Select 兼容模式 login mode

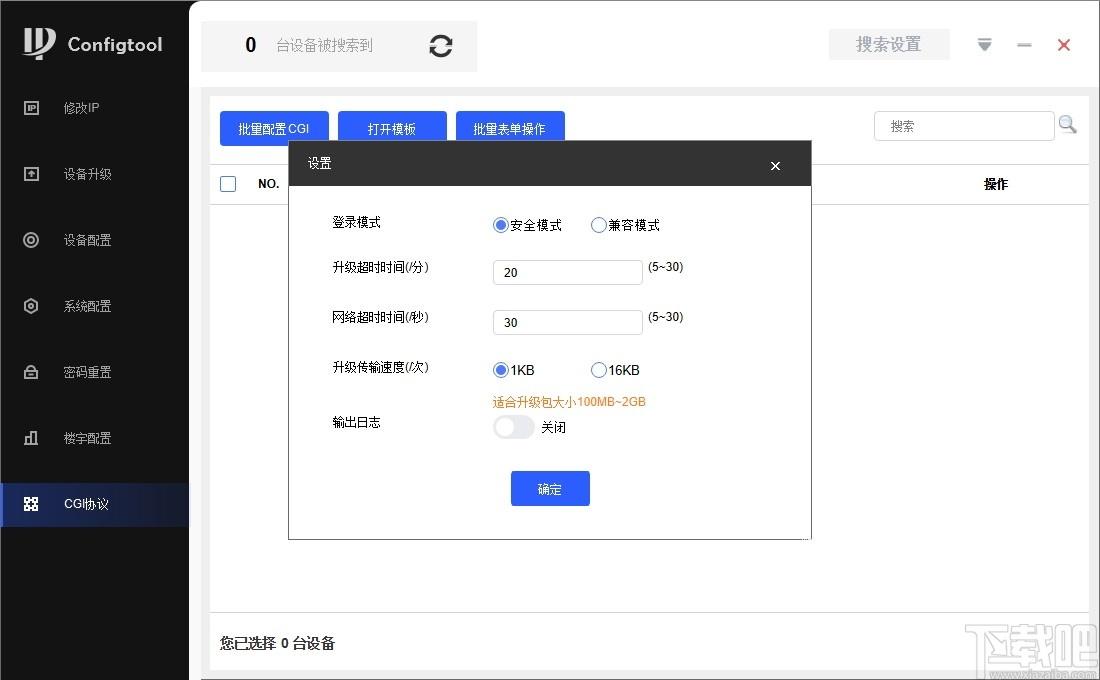[x=598, y=225]
